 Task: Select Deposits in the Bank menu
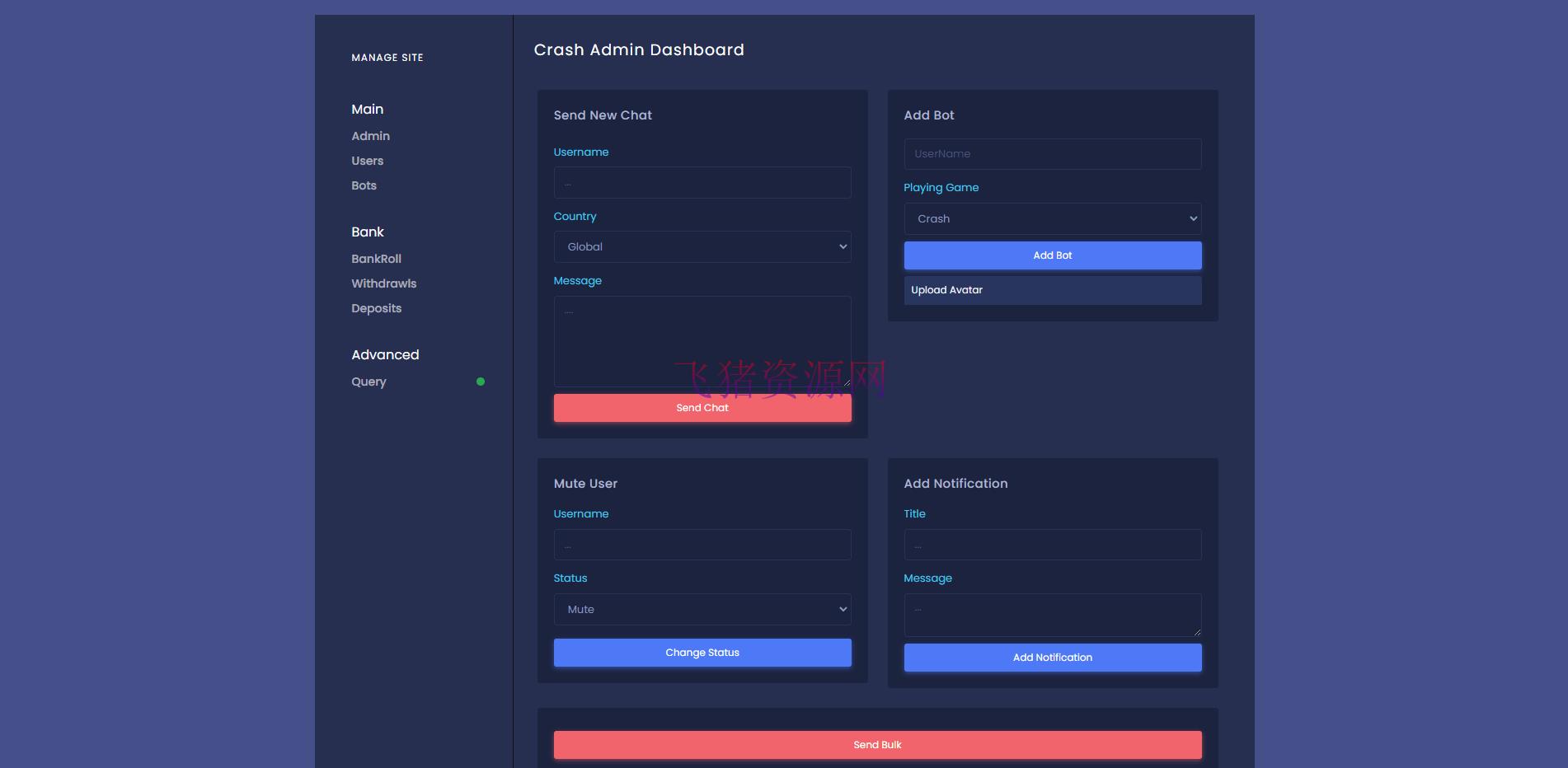click(x=376, y=308)
